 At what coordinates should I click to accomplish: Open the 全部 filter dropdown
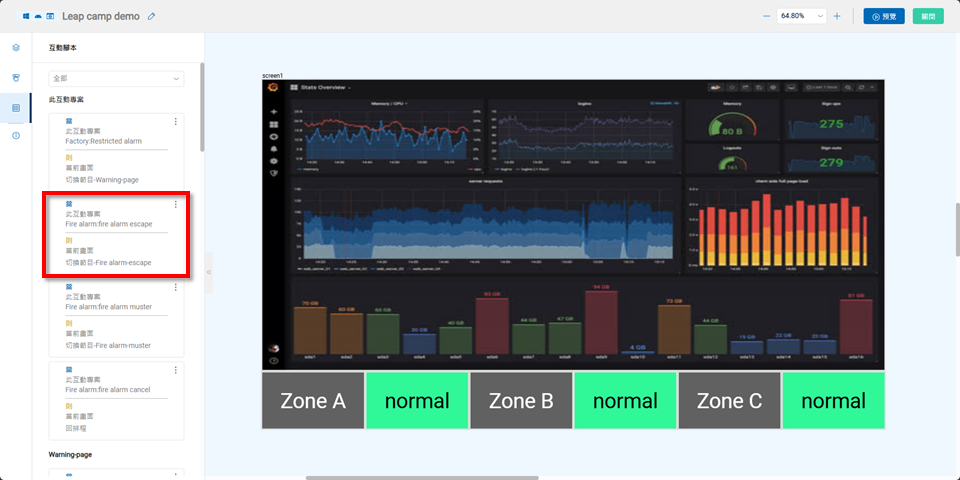pyautogui.click(x=116, y=78)
